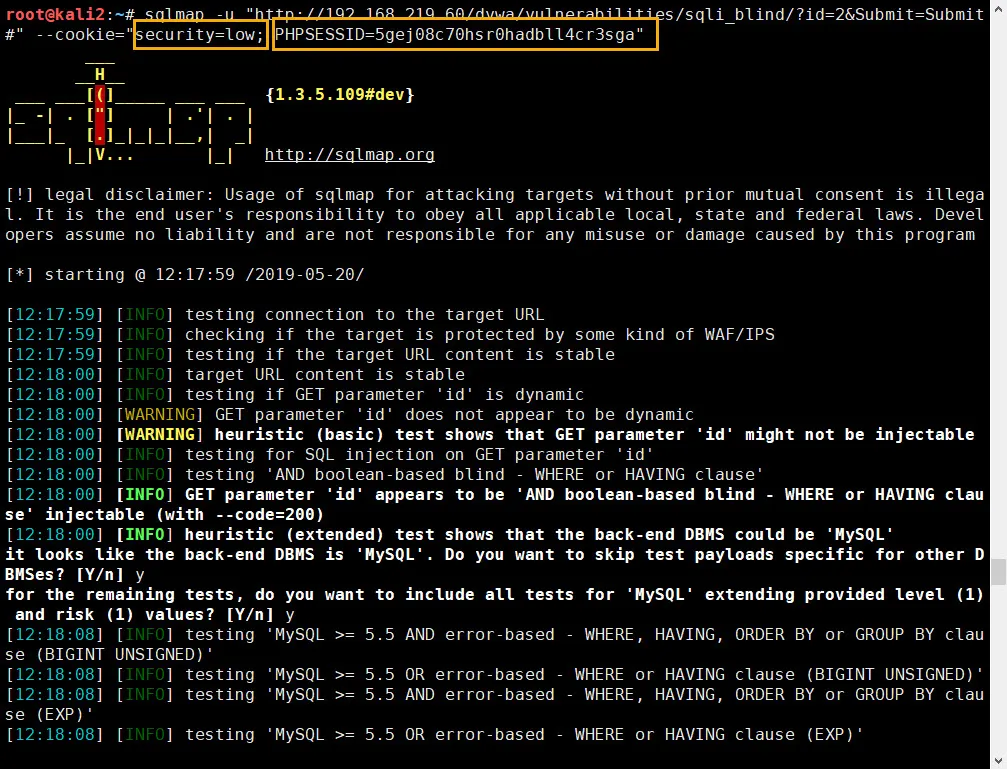The width and height of the screenshot is (1007, 769).
Task: Click the '[!] legal disclaimer' line
Action: tap(495, 195)
